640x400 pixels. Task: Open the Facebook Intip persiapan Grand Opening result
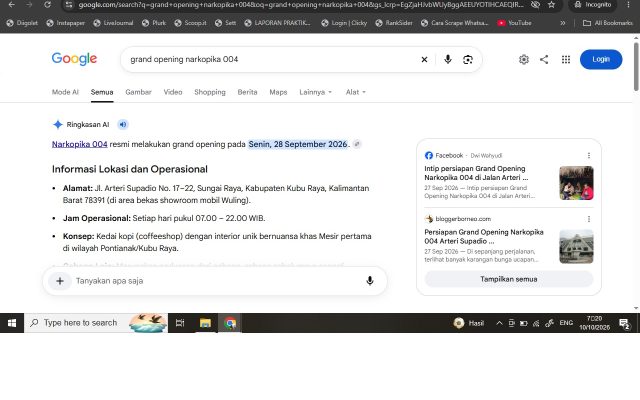476,173
